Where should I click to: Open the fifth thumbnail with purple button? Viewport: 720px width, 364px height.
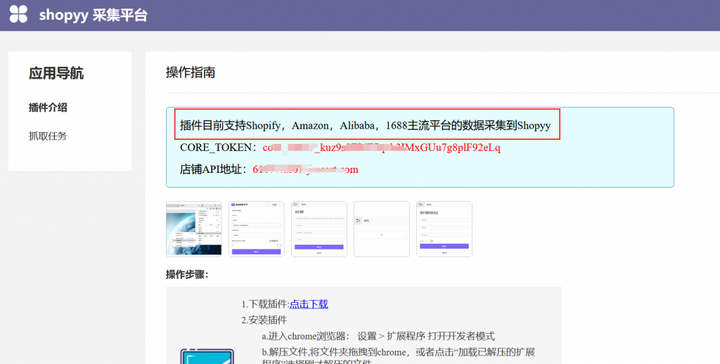pyautogui.click(x=444, y=229)
